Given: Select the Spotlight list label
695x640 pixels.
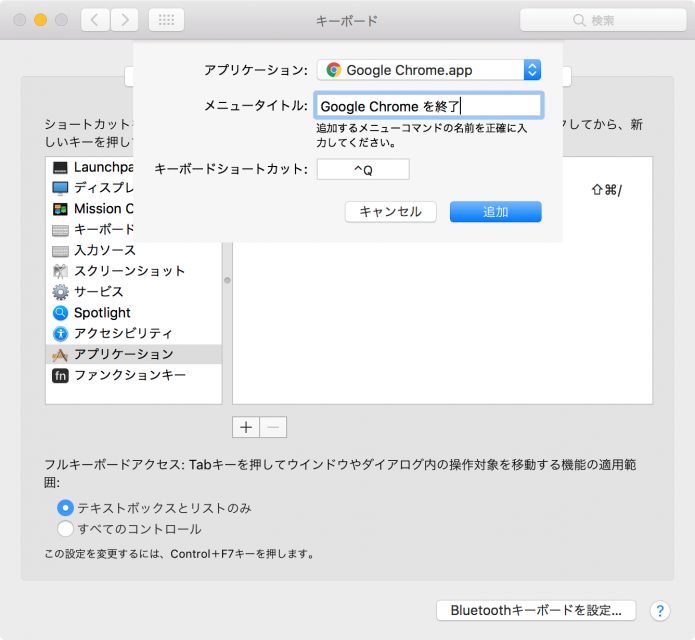Looking at the screenshot, I should point(102,313).
